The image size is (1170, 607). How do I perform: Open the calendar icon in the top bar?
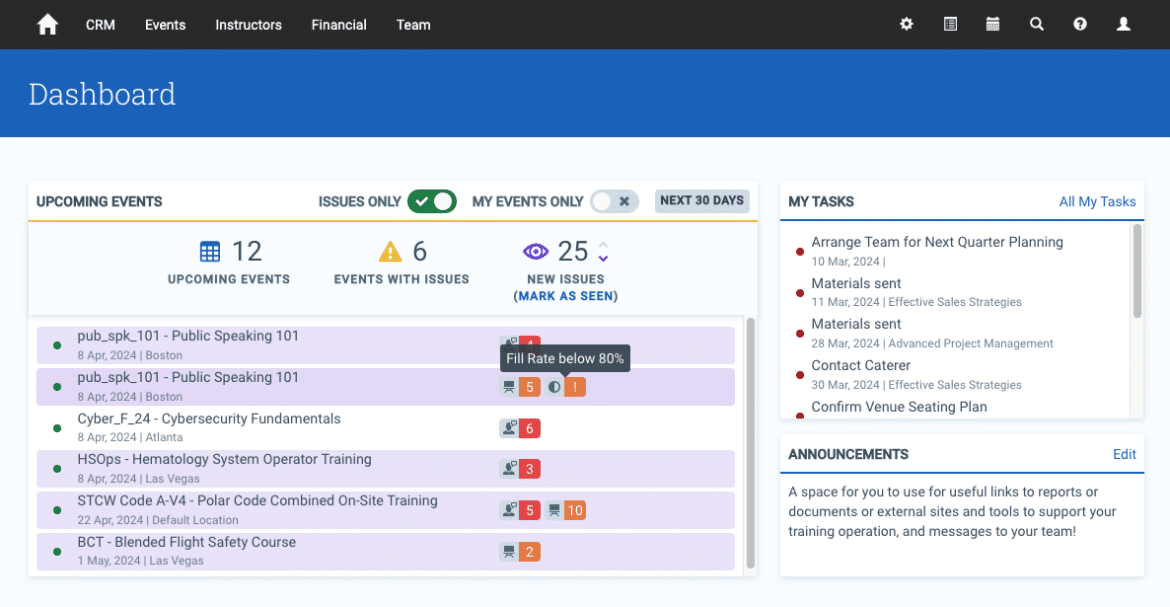[x=992, y=23]
